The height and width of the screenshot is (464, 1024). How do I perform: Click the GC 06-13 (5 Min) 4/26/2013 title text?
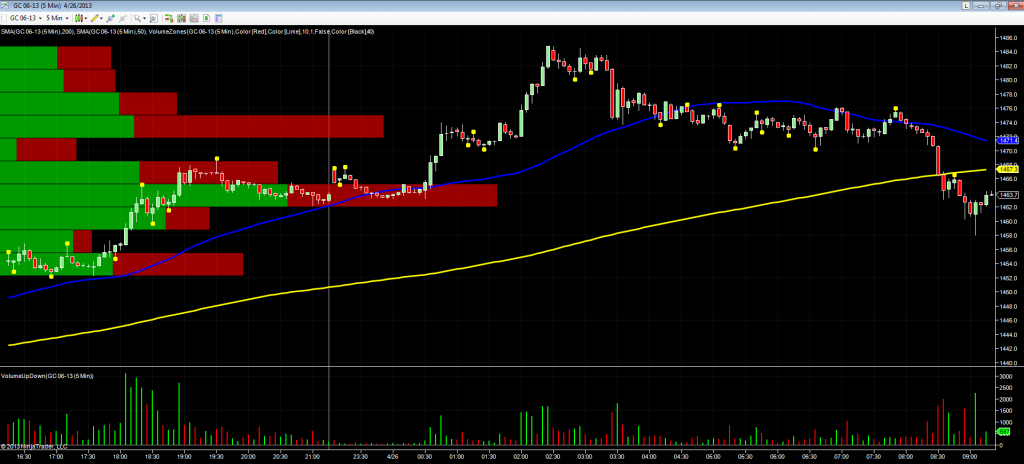52,5
